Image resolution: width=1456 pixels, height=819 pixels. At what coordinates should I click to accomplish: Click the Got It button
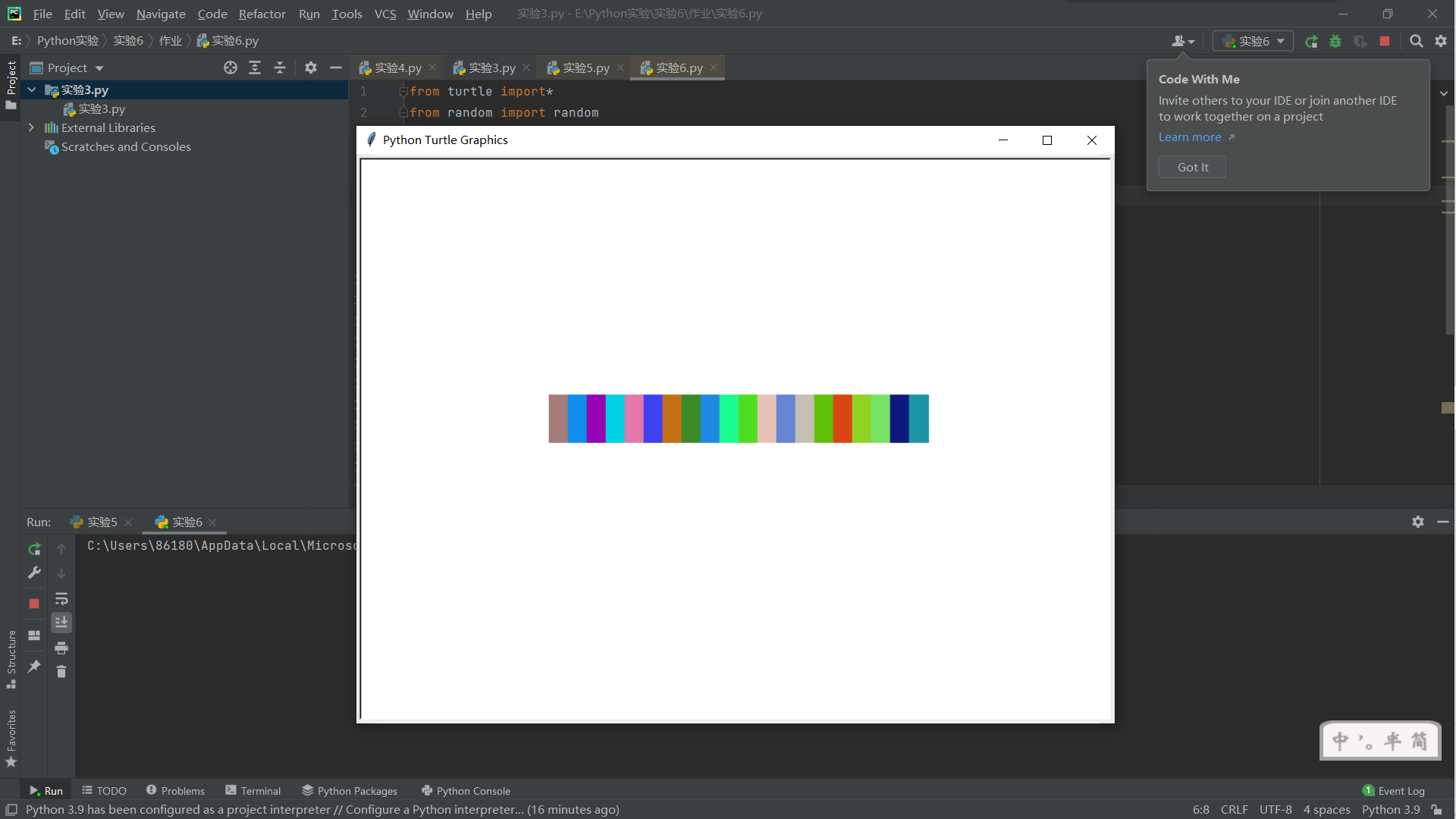pyautogui.click(x=1192, y=168)
